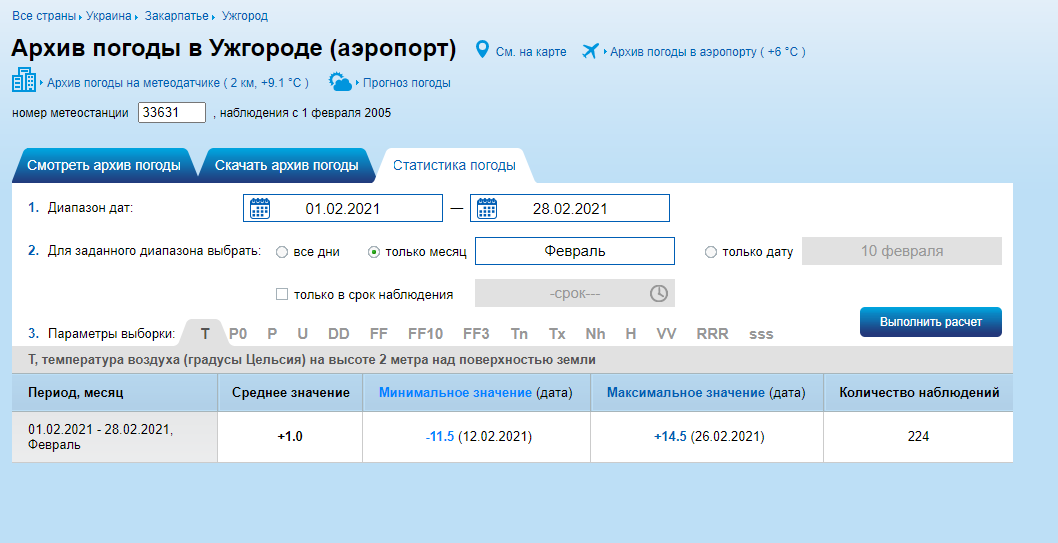The image size is (1058, 543).
Task: Click the map pin icon
Action: point(482,50)
